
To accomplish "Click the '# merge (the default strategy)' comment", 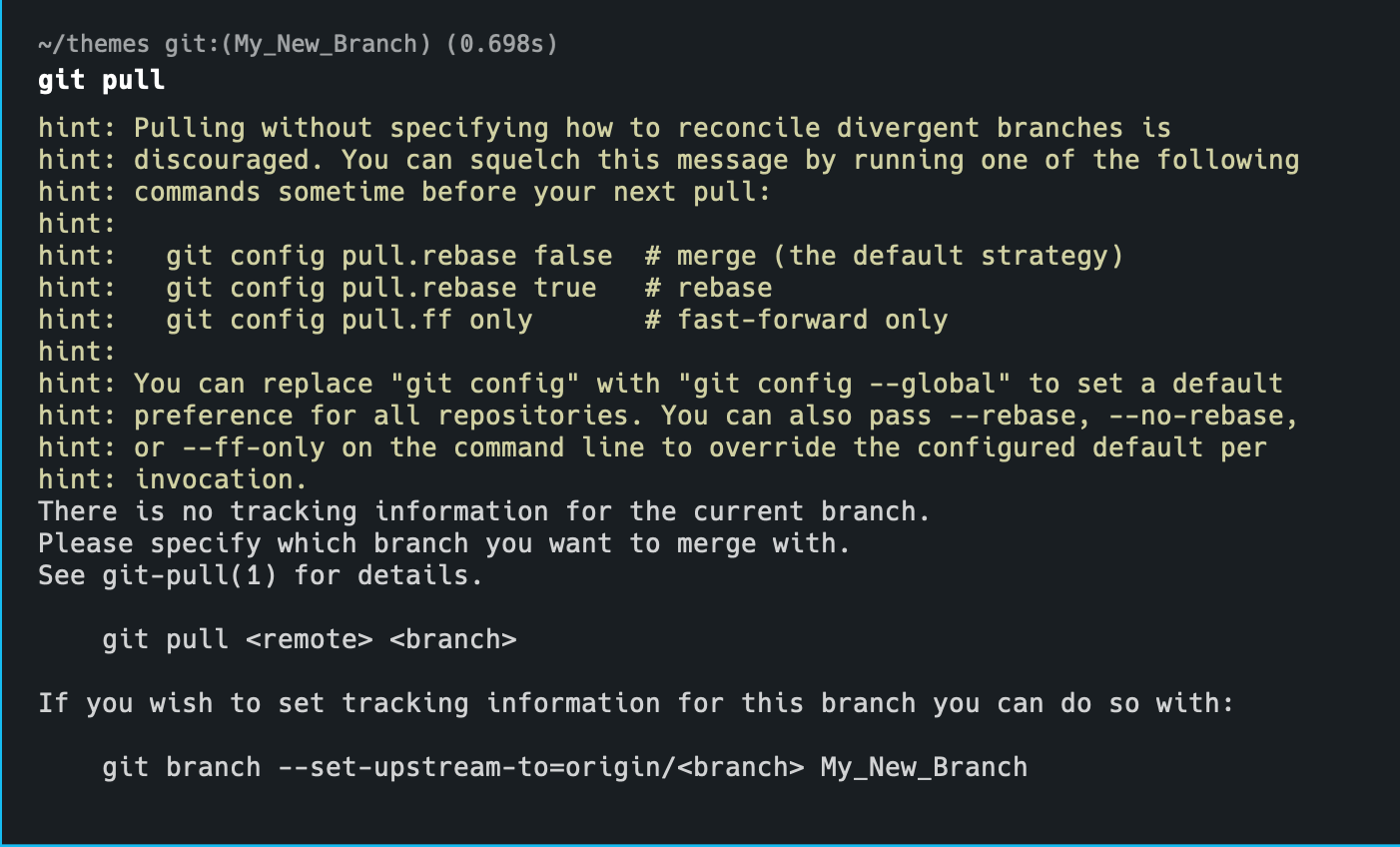I will [885, 256].
